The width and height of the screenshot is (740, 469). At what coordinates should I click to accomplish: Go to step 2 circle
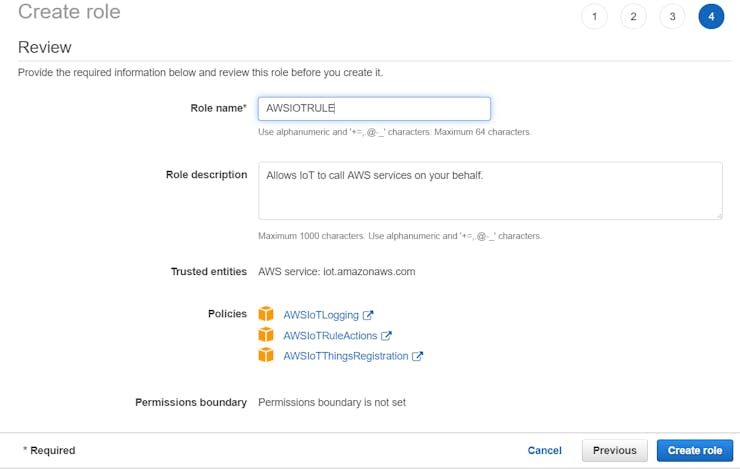pyautogui.click(x=633, y=17)
